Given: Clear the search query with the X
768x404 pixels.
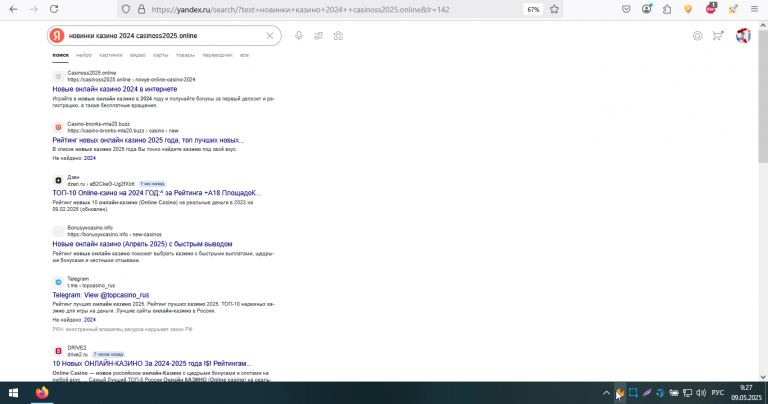Looking at the screenshot, I should point(269,36).
